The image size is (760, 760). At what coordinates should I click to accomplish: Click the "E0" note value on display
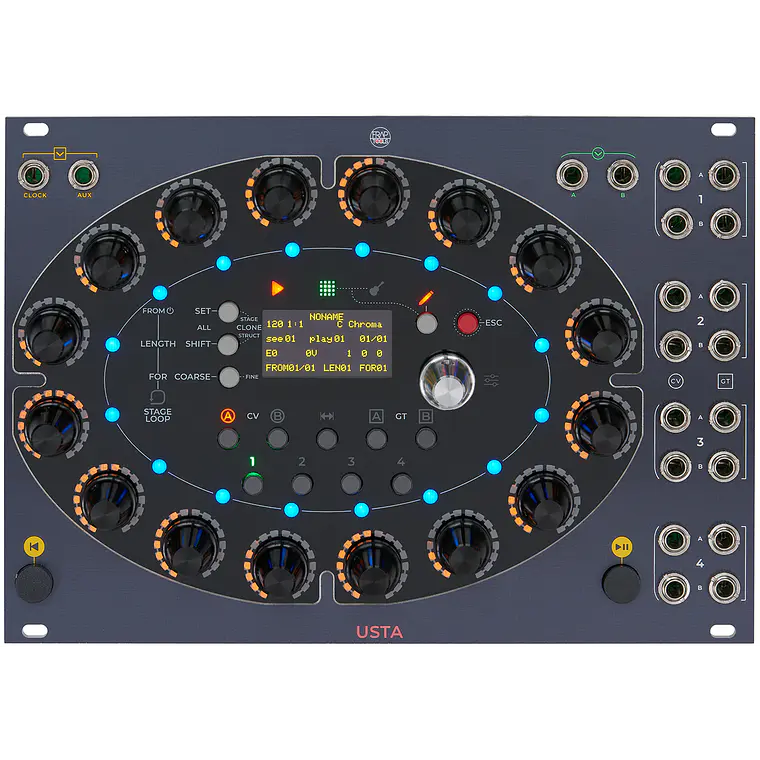point(271,353)
